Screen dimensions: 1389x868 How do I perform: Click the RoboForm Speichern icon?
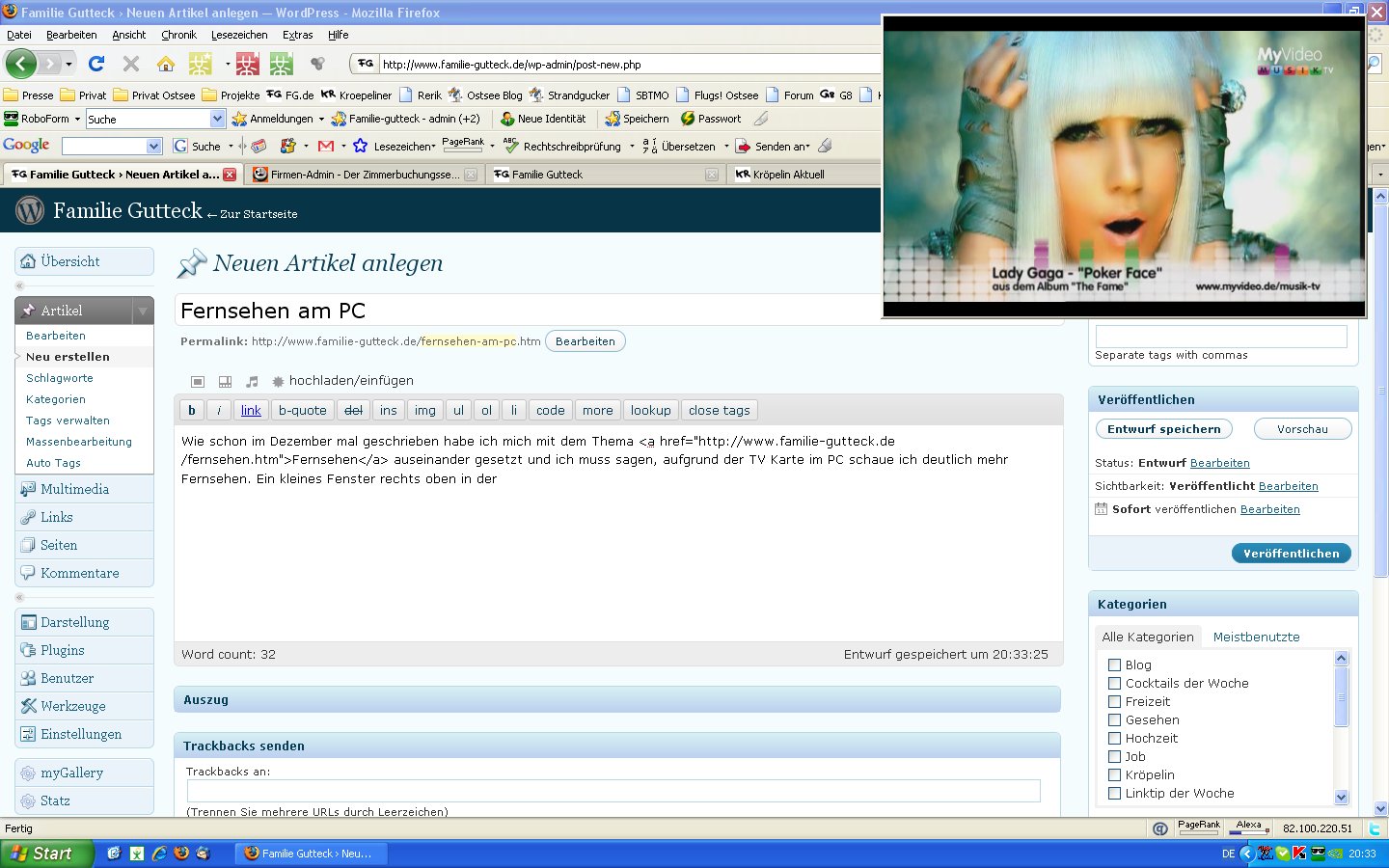(x=612, y=119)
